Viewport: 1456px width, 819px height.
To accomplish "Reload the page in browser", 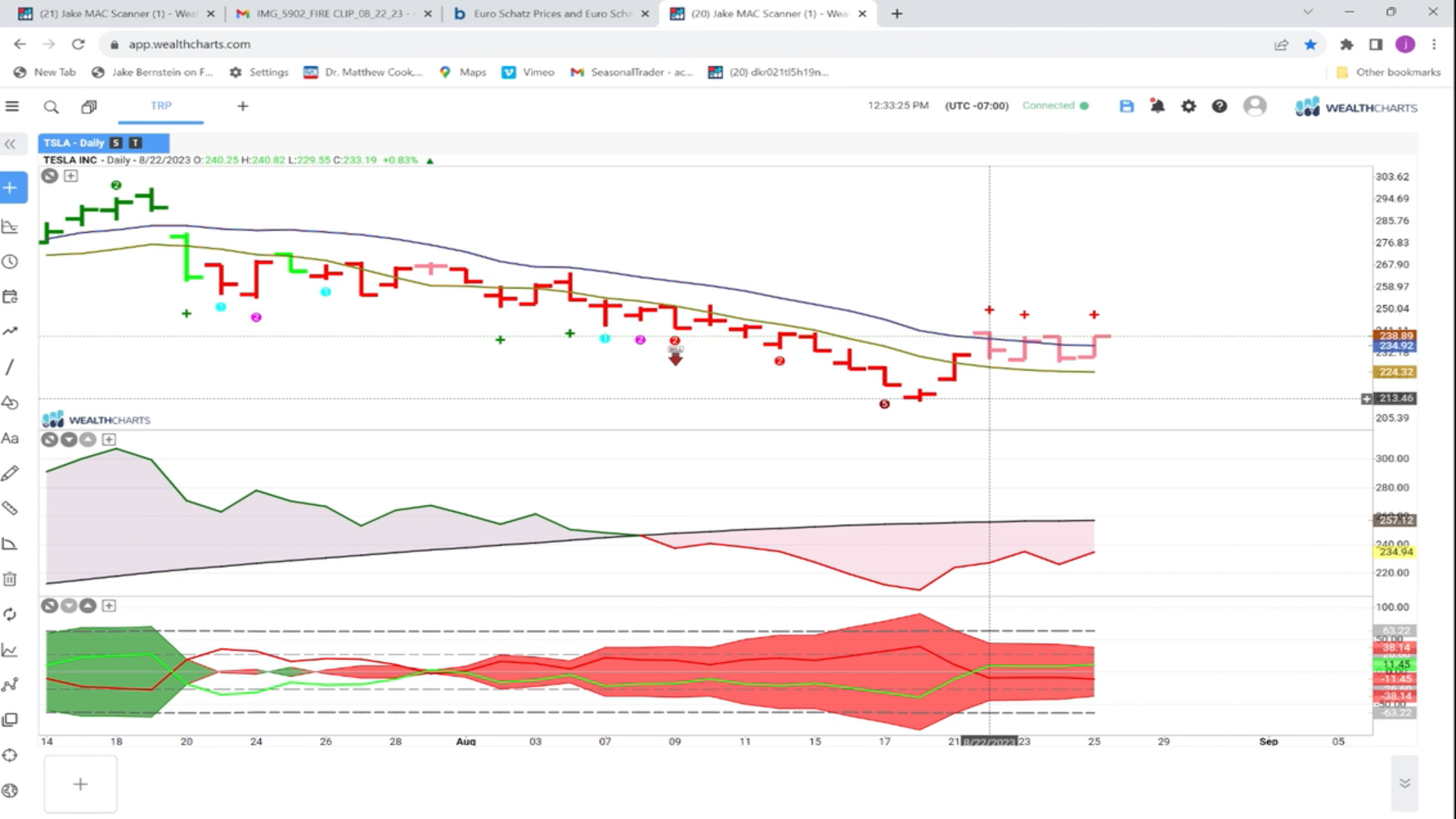I will (78, 44).
